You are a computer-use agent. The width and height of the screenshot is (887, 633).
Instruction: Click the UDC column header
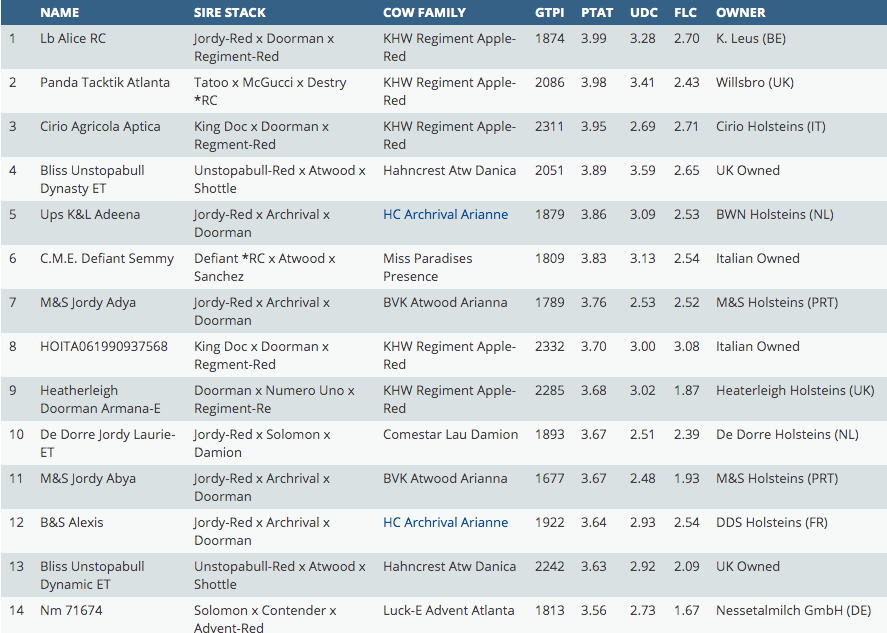point(643,12)
